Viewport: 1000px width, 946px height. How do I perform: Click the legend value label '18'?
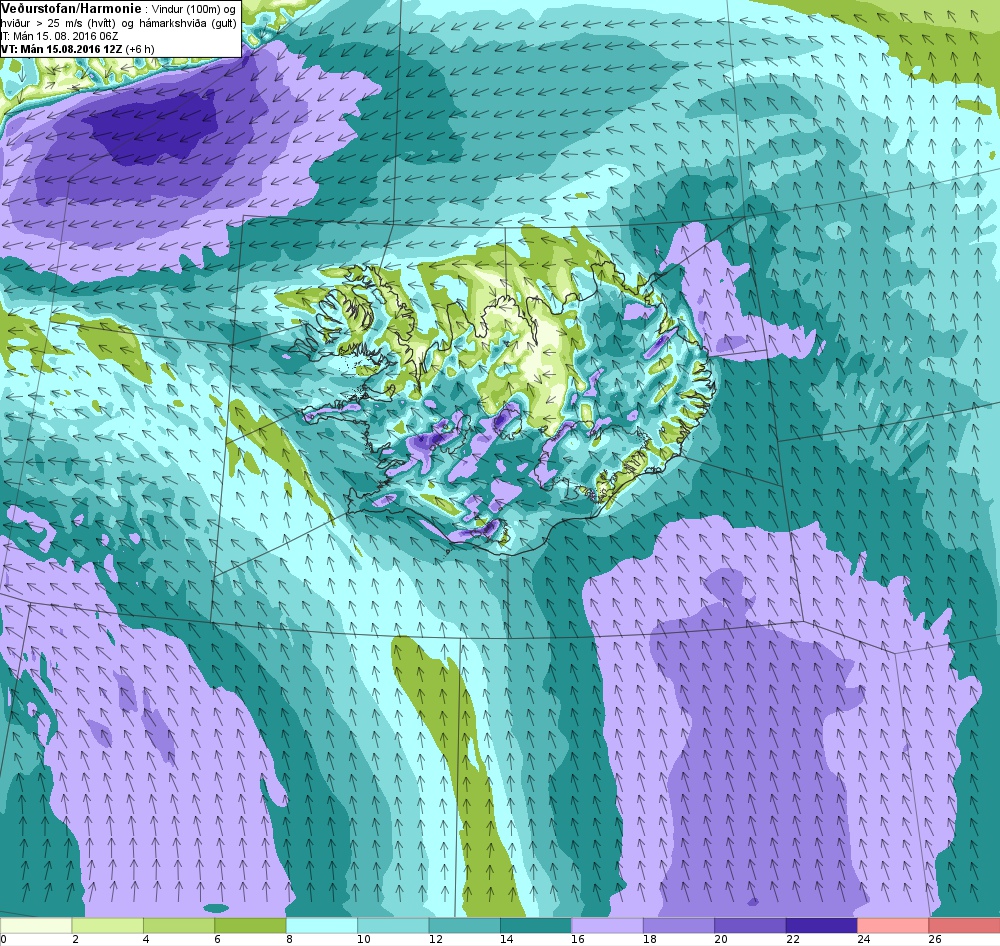(x=649, y=939)
